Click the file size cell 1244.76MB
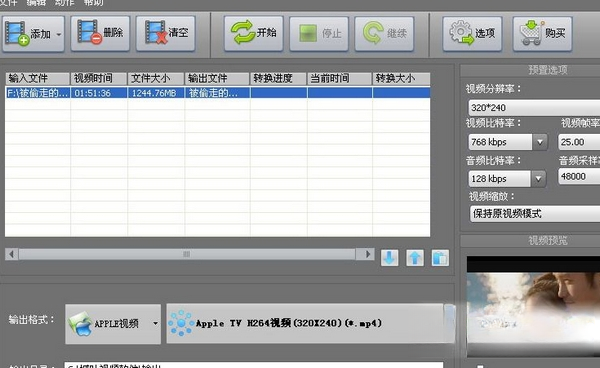This screenshot has width=600, height=368. point(156,93)
